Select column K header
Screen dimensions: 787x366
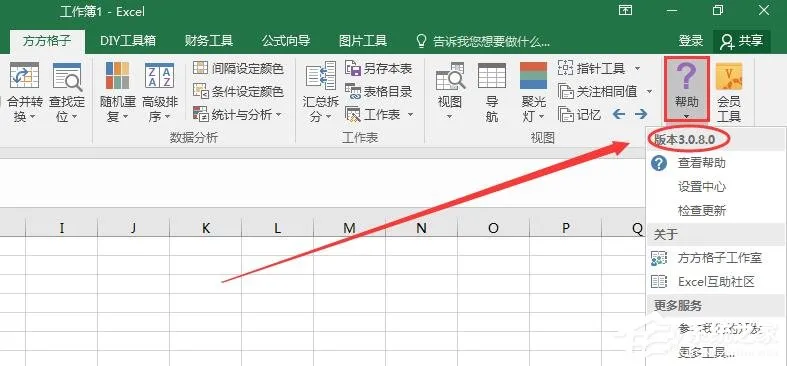(206, 228)
